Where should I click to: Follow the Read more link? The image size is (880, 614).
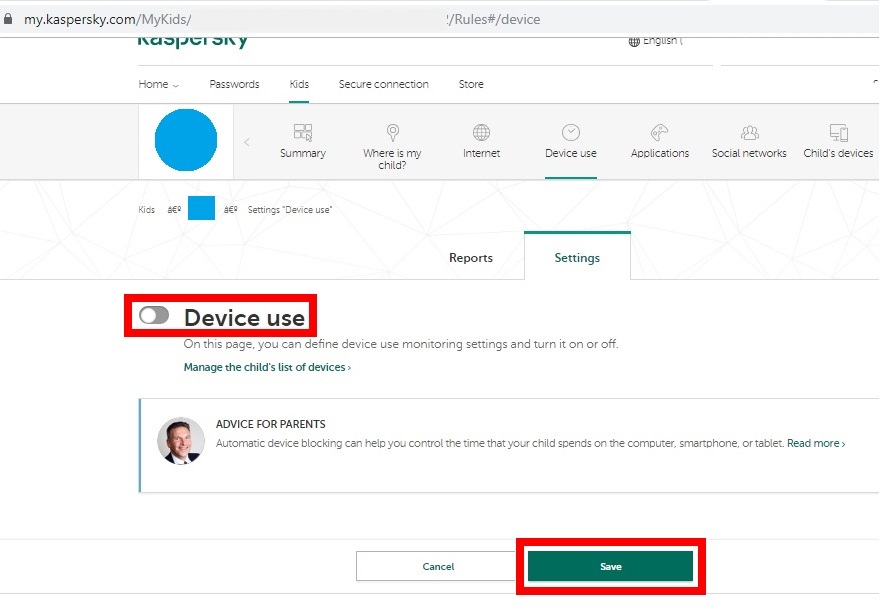coord(816,443)
